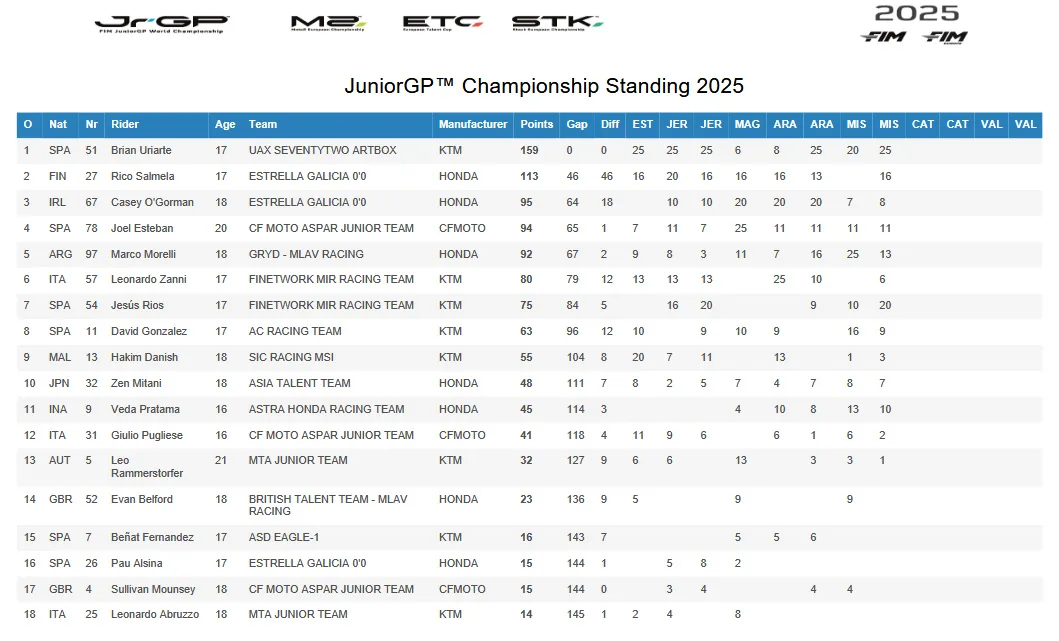This screenshot has width=1059, height=641.
Task: Select the ETC European Talent Cup logo
Action: pos(442,23)
